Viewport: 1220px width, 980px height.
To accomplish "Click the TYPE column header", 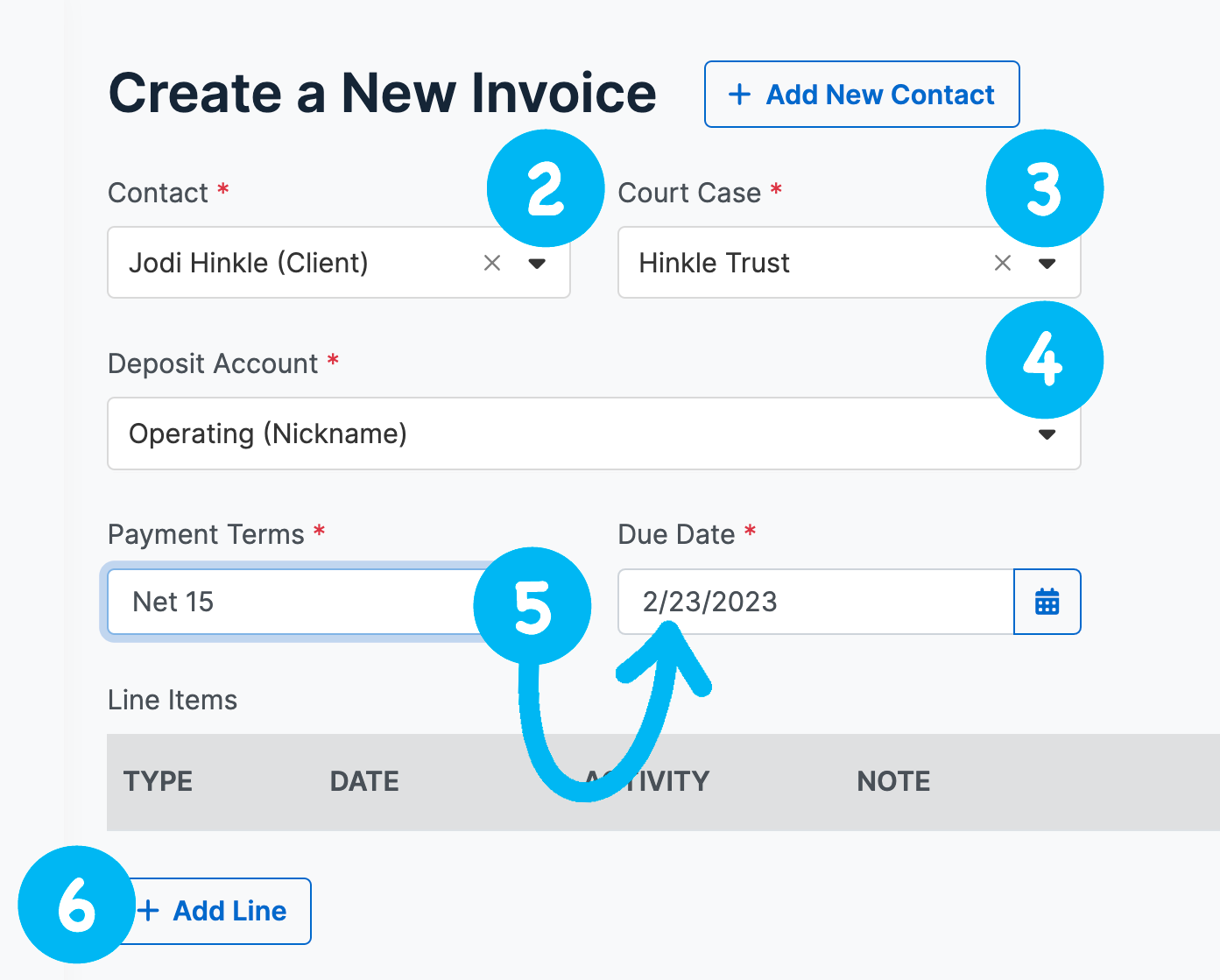I will point(159,781).
